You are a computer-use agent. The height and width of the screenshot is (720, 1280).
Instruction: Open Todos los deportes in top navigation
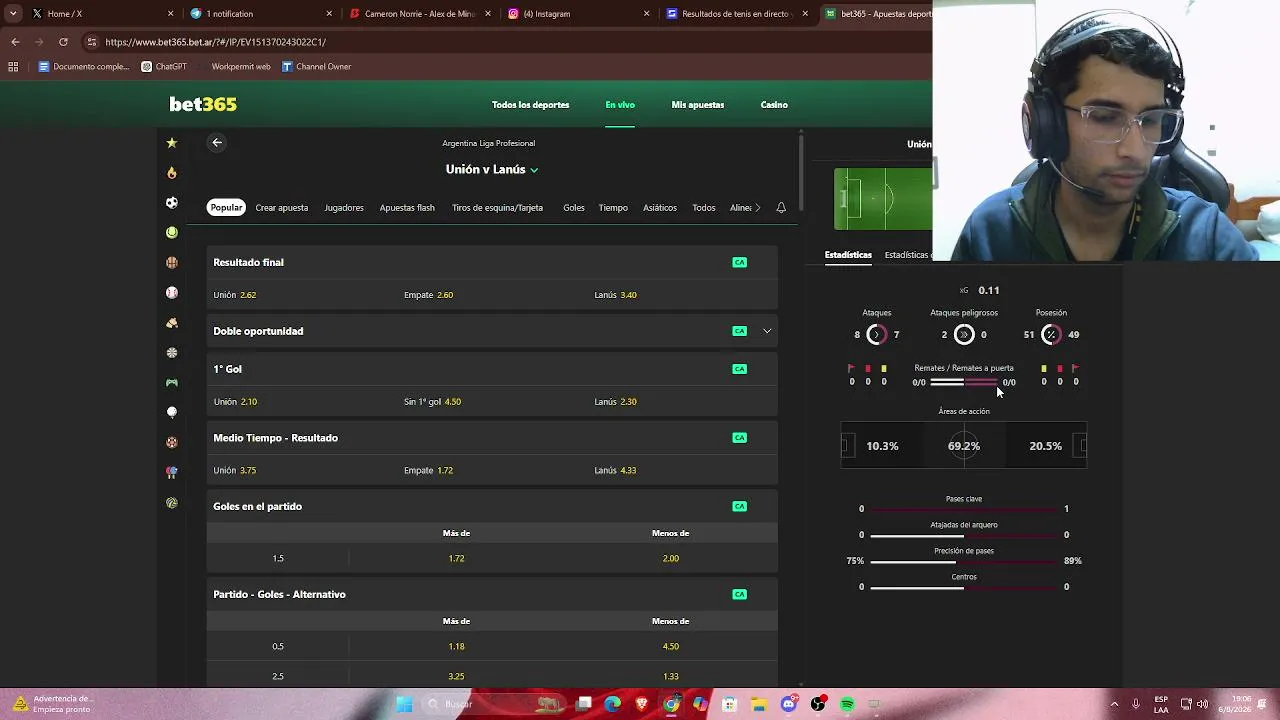(x=531, y=105)
